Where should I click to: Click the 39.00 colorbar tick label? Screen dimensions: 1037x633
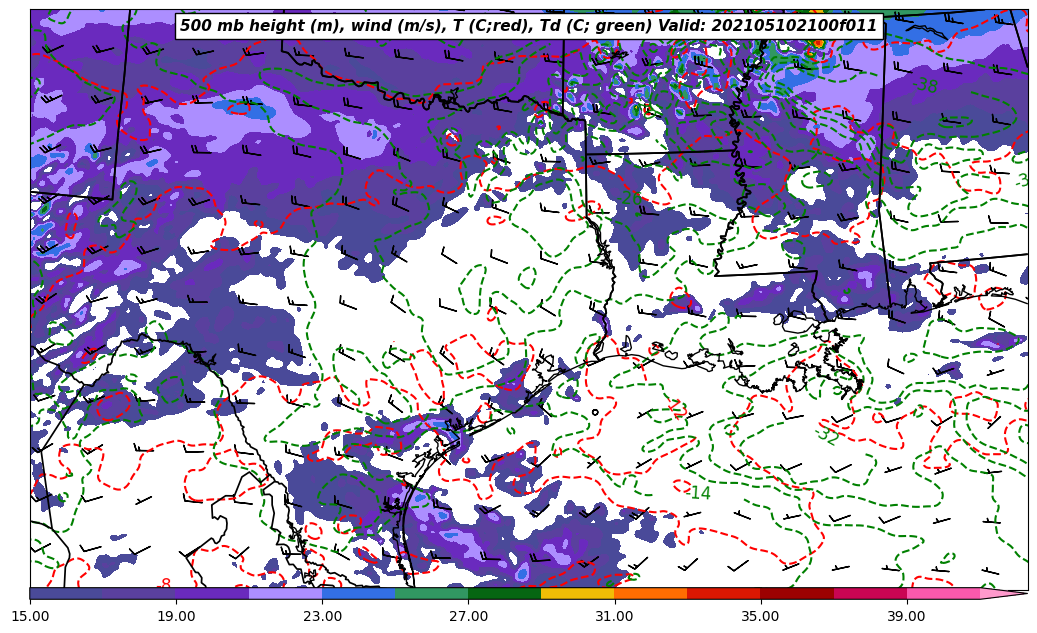pyautogui.click(x=906, y=616)
